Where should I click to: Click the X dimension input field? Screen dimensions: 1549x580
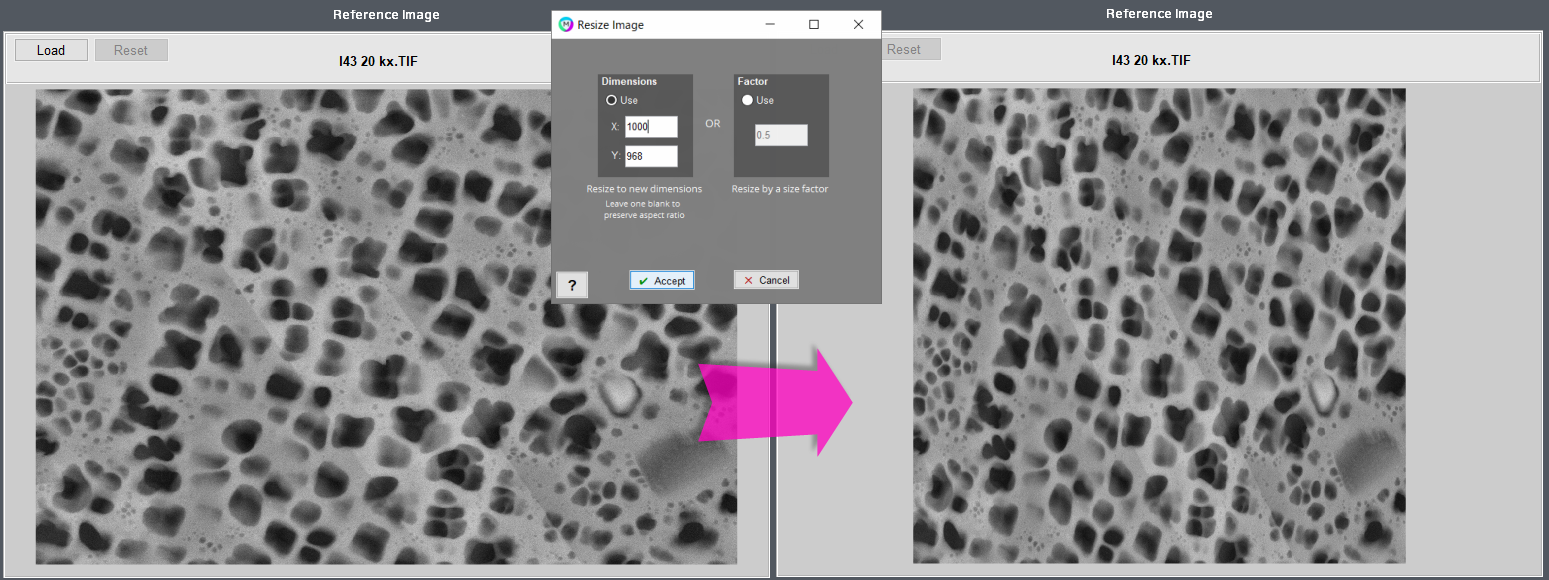[651, 127]
